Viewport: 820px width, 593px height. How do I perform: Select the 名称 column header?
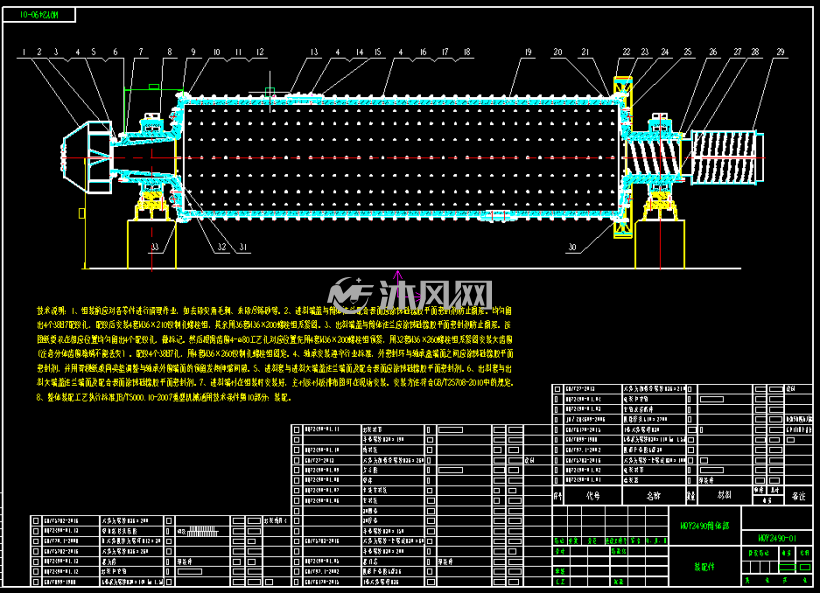(x=654, y=496)
